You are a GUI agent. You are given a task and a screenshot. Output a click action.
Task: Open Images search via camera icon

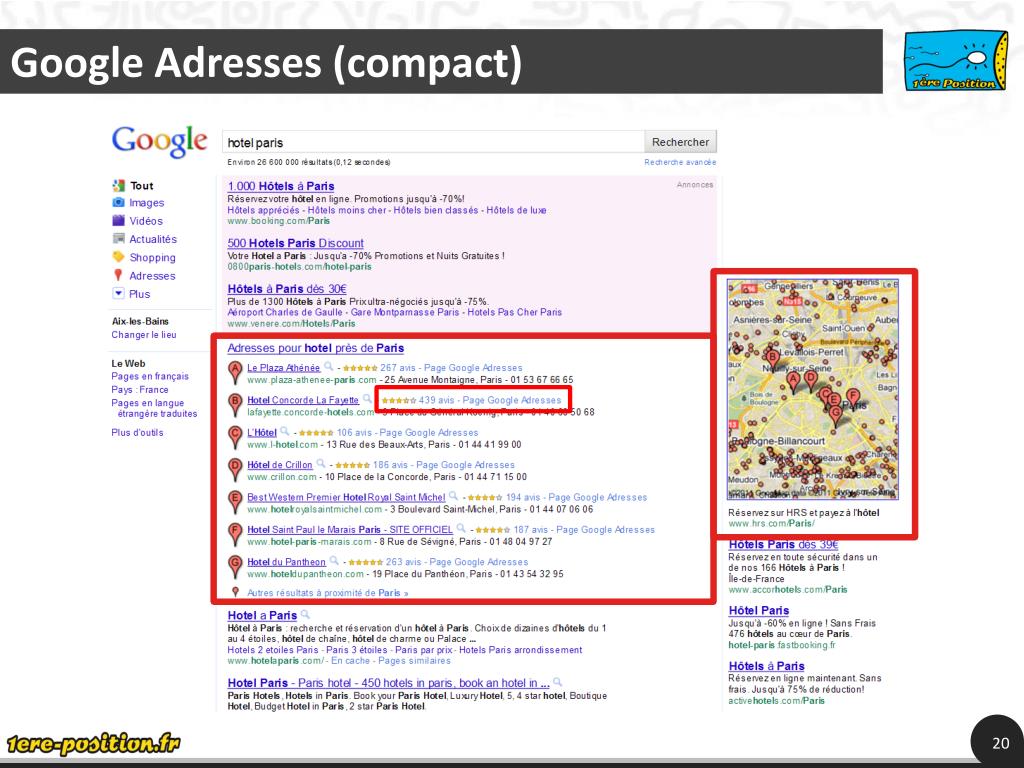coord(118,202)
